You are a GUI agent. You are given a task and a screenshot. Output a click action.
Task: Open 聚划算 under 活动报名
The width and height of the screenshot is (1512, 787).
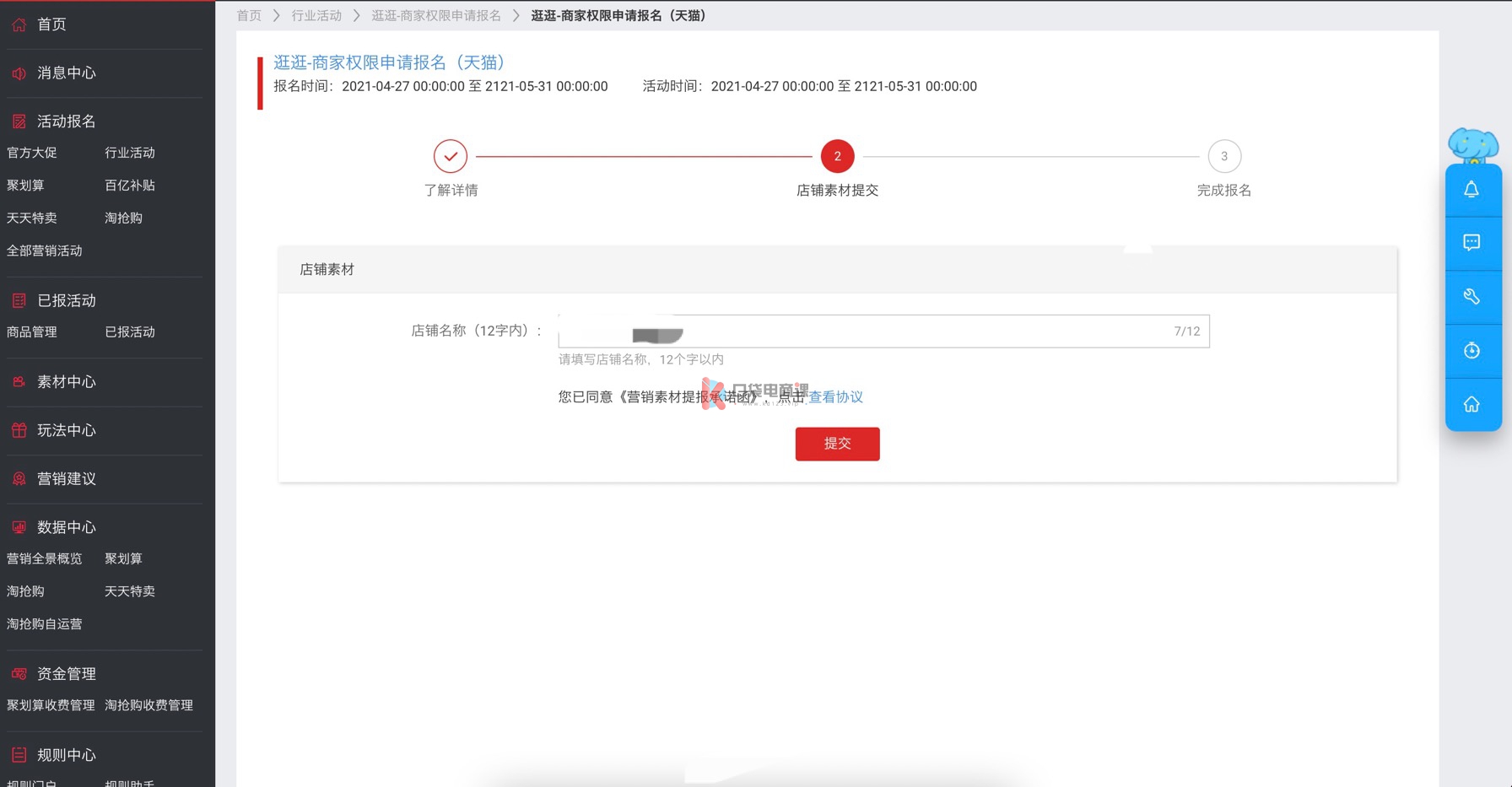(25, 186)
